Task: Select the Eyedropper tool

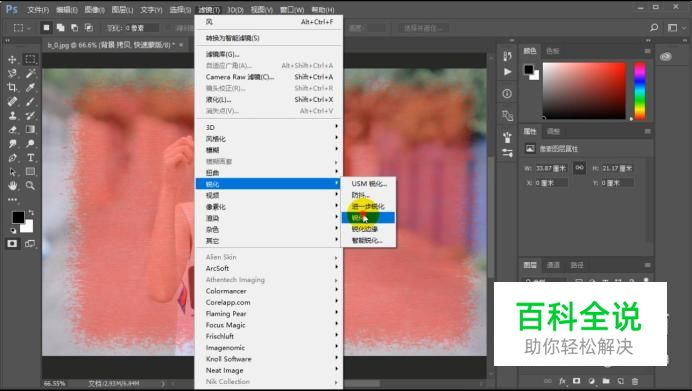Action: (x=30, y=87)
